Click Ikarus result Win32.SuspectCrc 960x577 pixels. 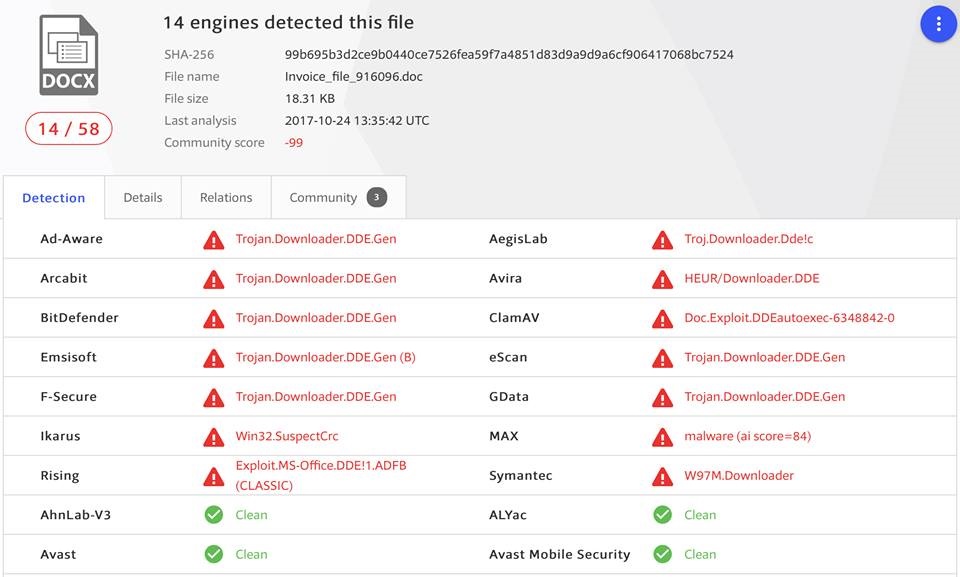click(x=287, y=436)
